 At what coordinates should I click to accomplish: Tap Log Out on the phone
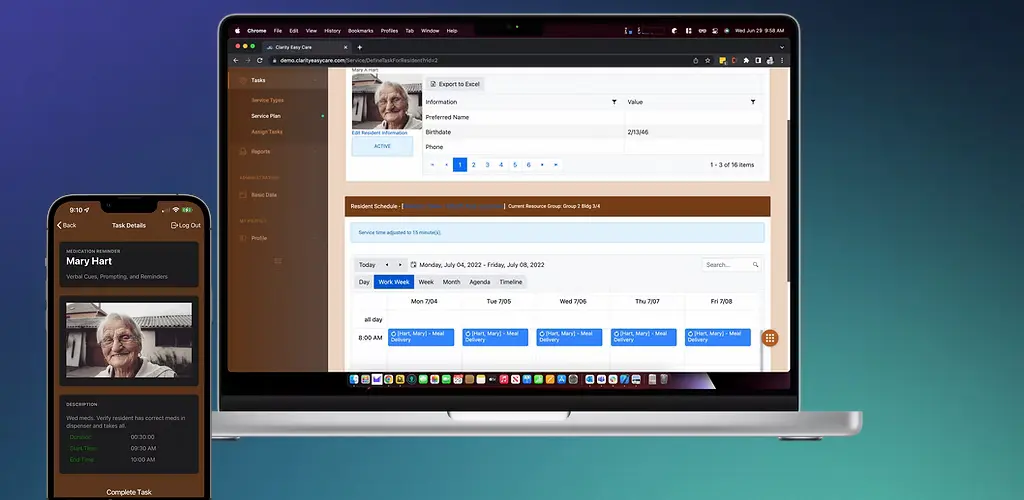tap(185, 225)
